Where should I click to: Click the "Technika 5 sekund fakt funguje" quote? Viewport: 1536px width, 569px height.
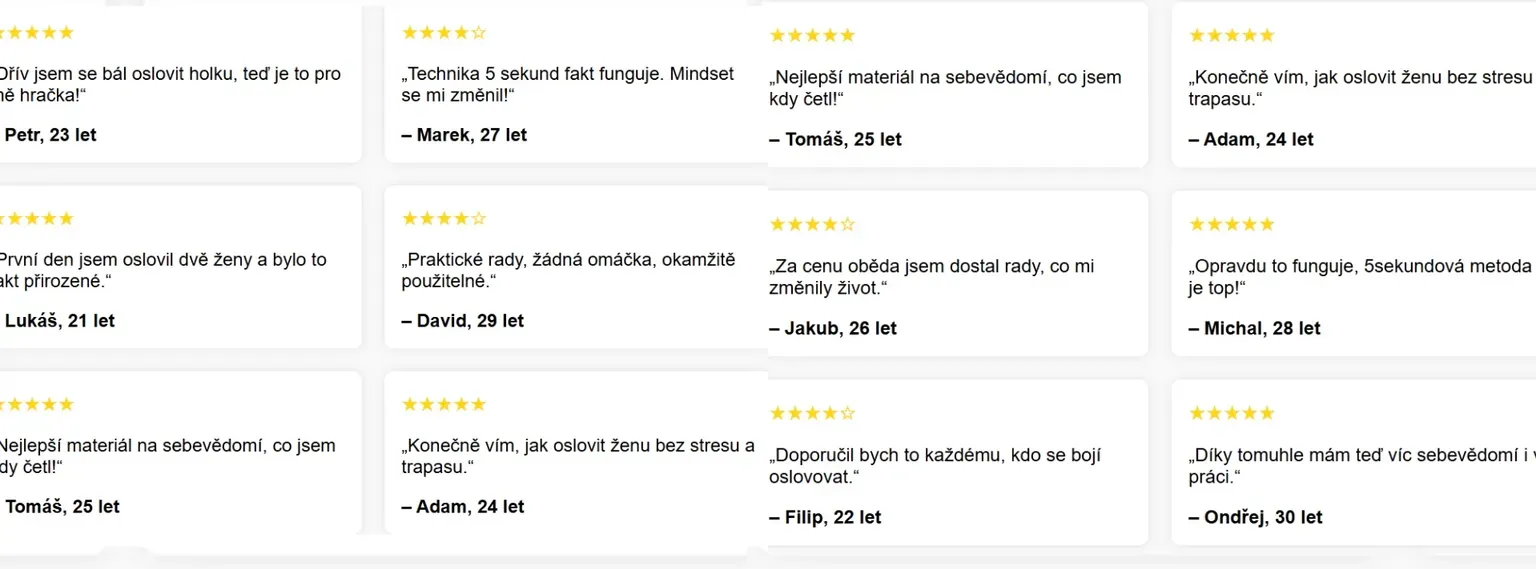pos(568,85)
